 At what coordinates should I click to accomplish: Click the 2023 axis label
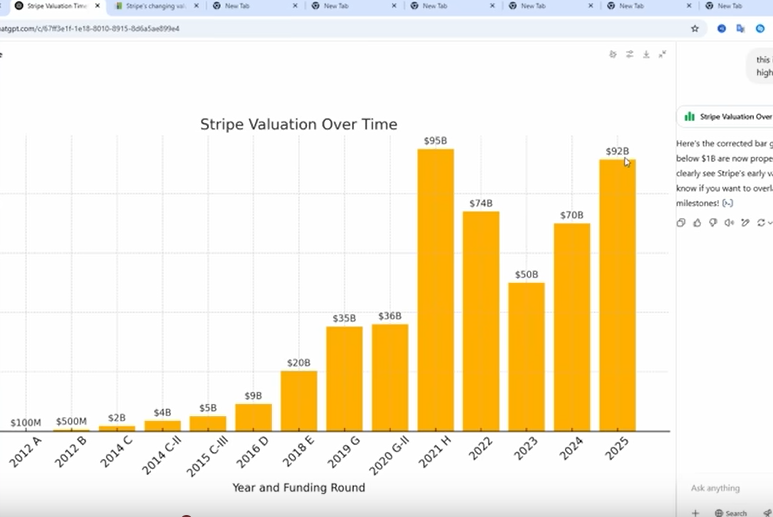[526, 448]
